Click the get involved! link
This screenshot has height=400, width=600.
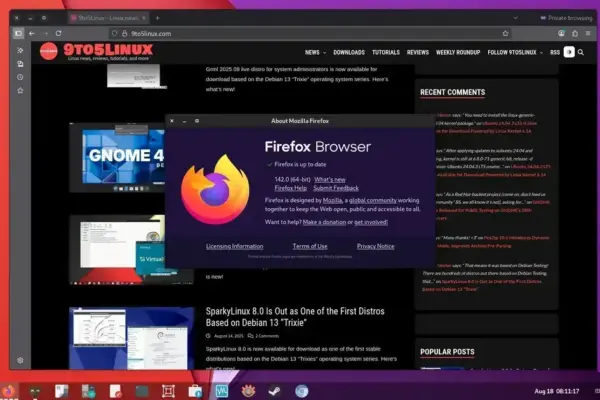[371, 222]
